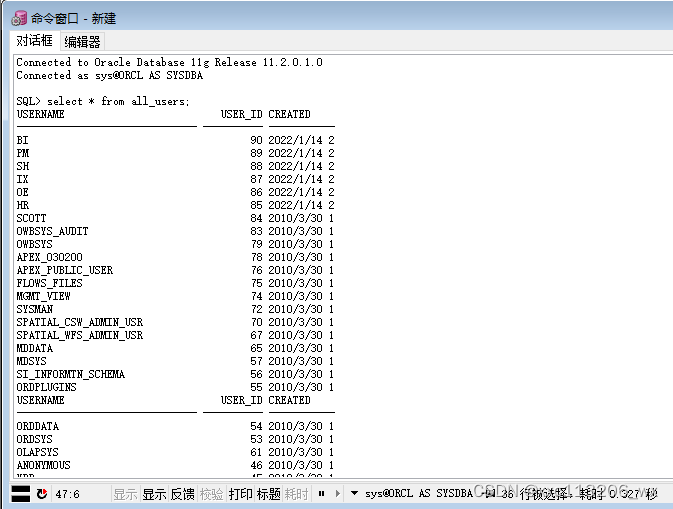Toggle the 打印 status option
673x509 pixels.
pyautogui.click(x=240, y=494)
